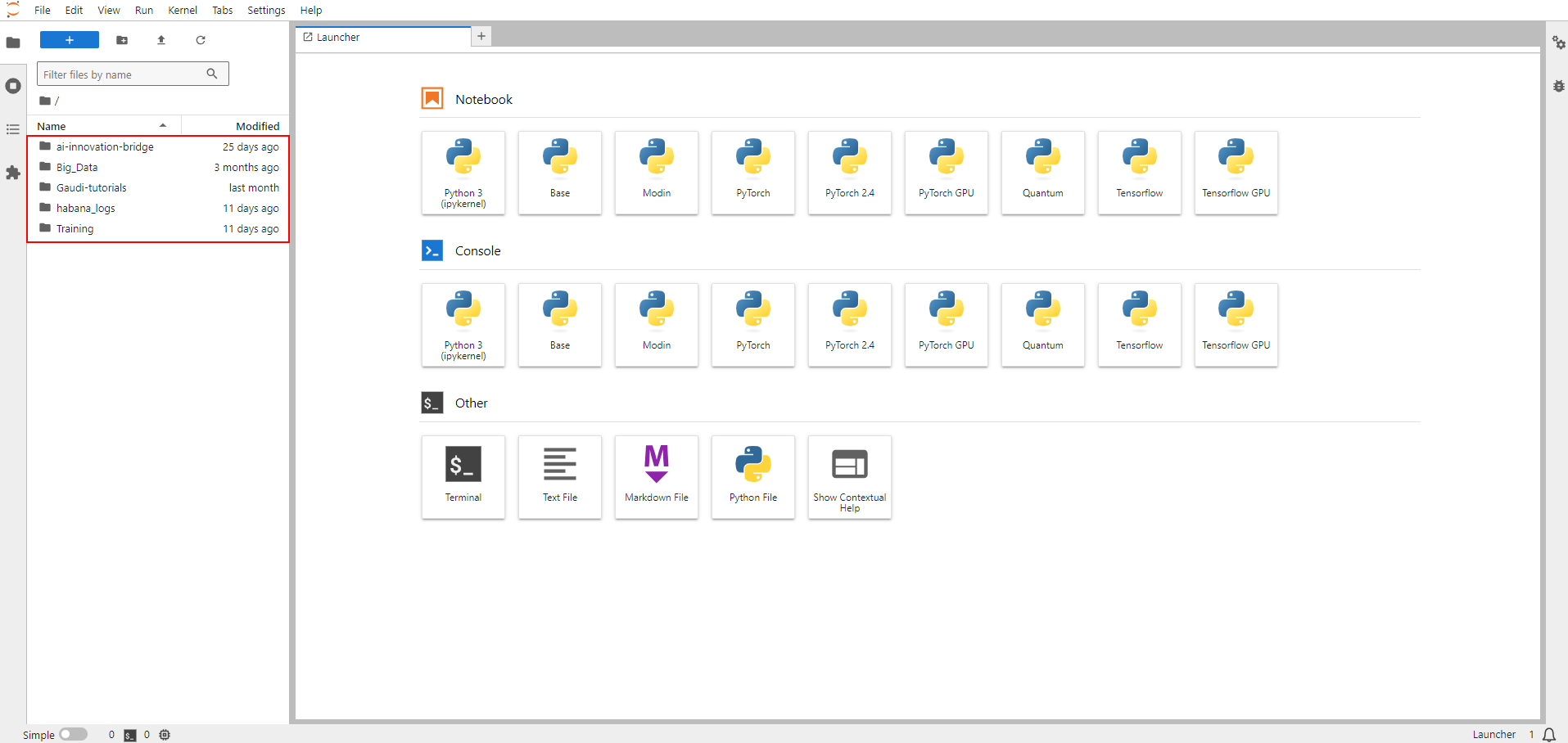Viewport: 1568px width, 743px height.
Task: Select the Big_Data folder
Action: [159, 168]
